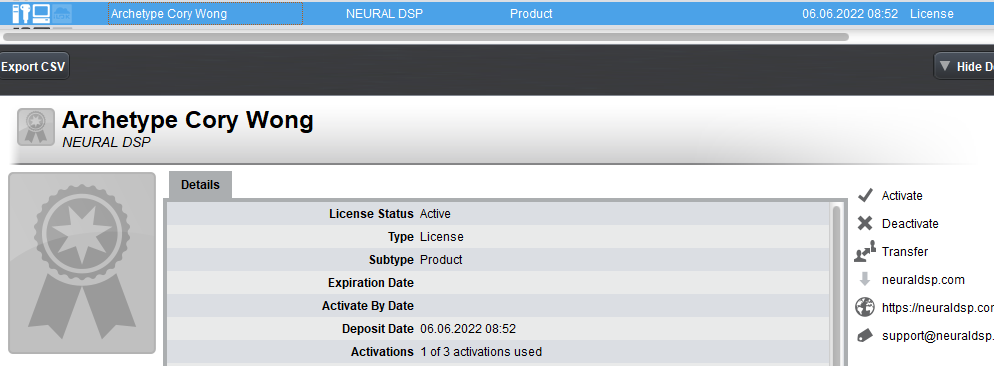This screenshot has width=994, height=366.
Task: Click the download arrow icon beside neuraldsp.com
Action: click(865, 279)
